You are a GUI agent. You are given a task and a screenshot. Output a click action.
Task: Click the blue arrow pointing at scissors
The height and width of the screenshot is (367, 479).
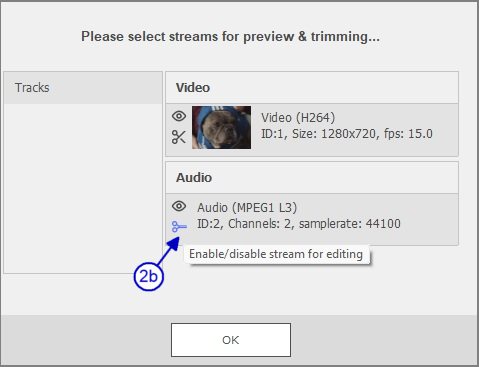169,251
